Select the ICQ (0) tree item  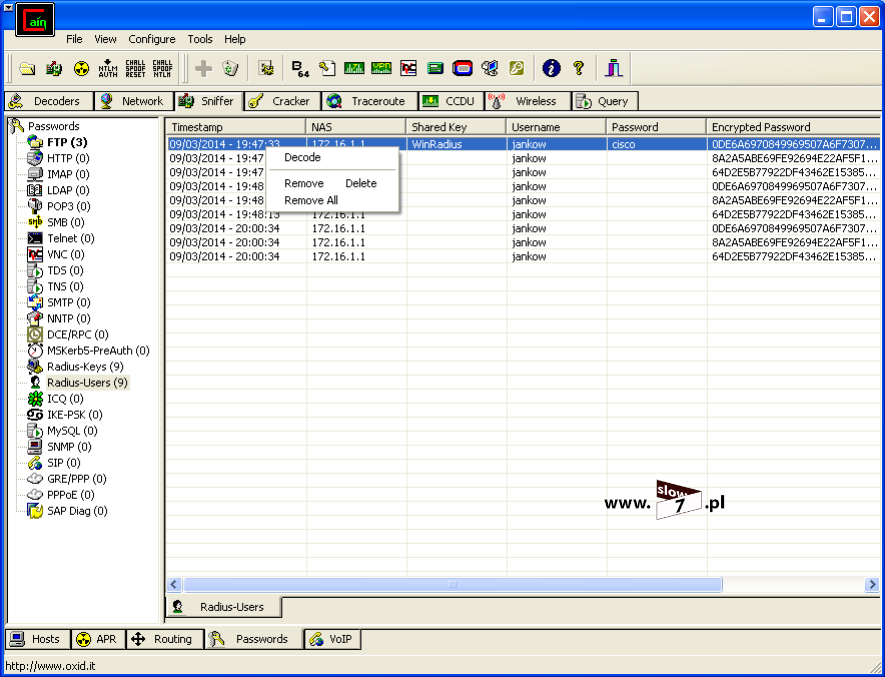[65, 399]
